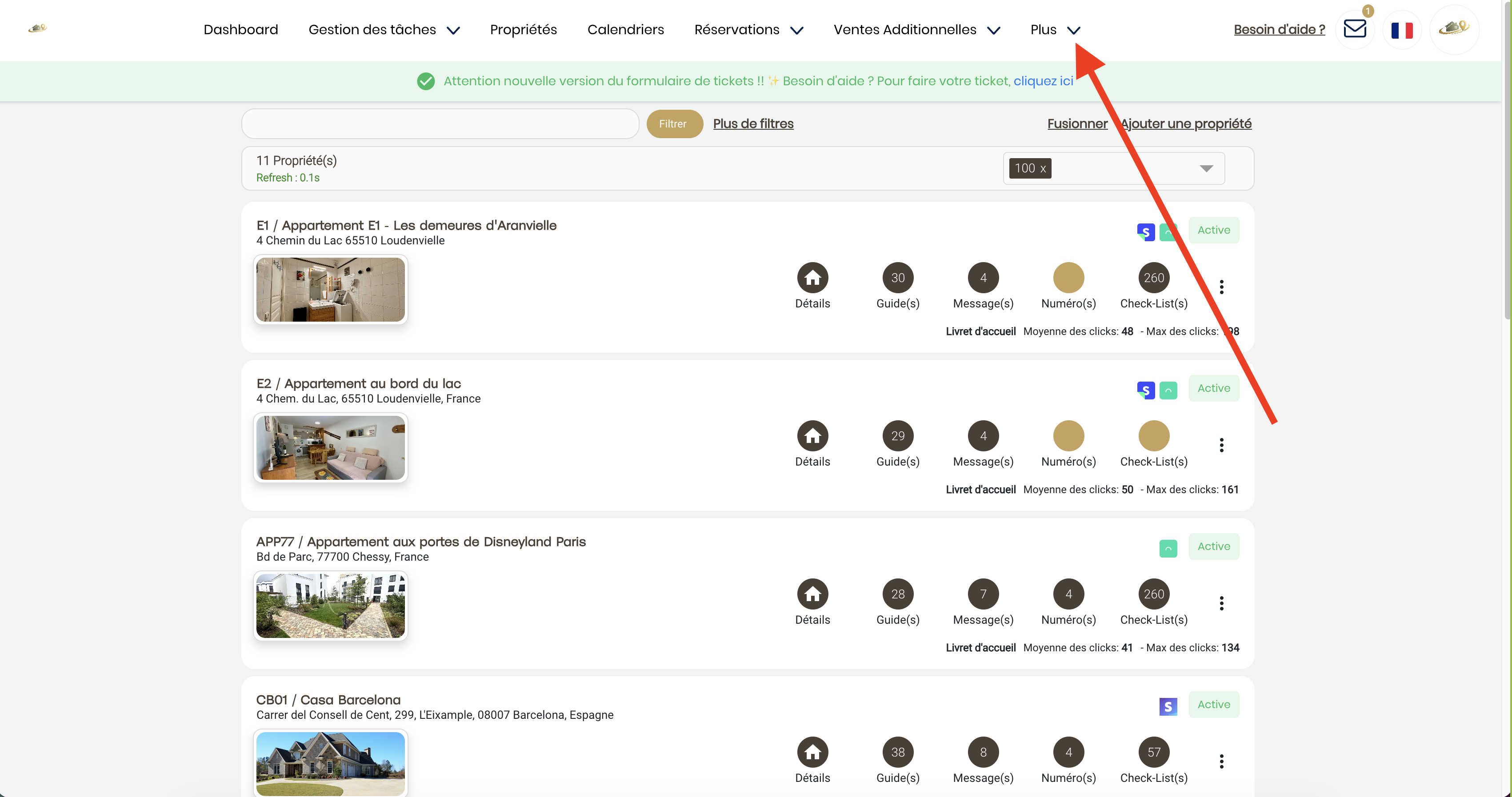Click the site logo in the header
This screenshot has width=1512, height=797.
[x=38, y=28]
